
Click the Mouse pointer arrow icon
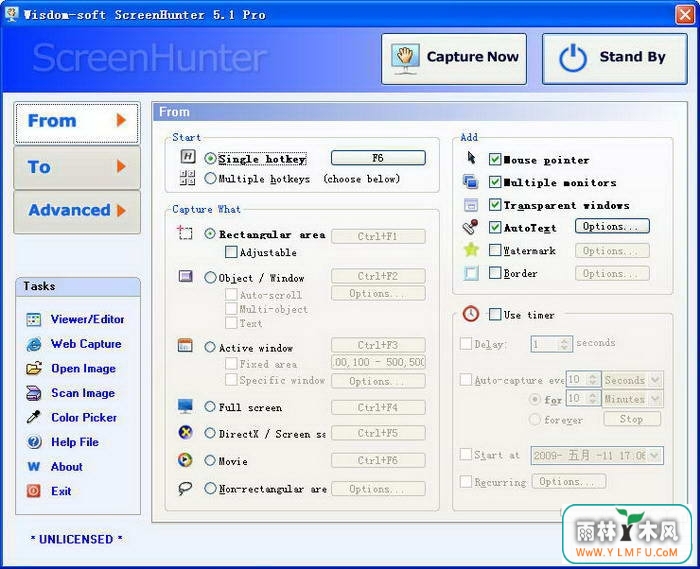click(471, 158)
